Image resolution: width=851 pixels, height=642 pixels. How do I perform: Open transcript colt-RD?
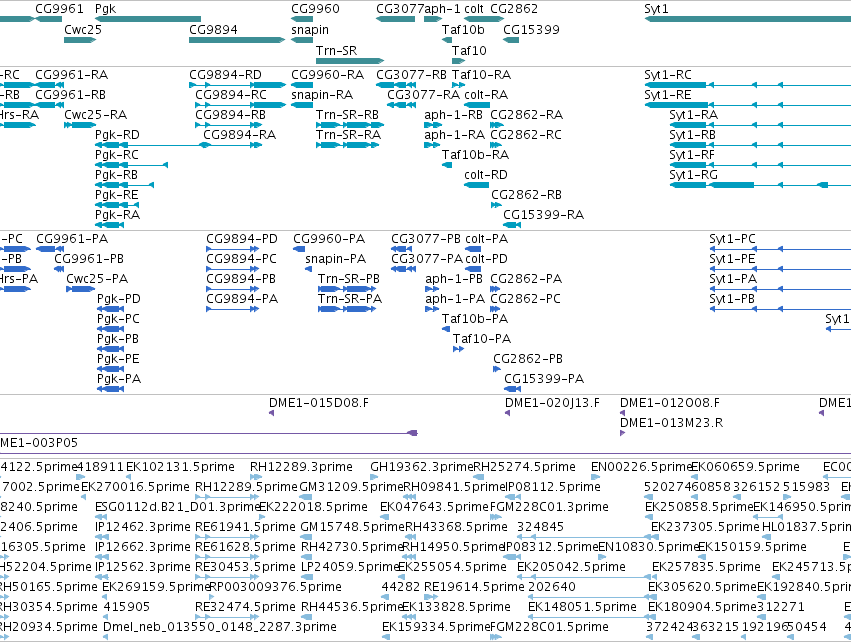tap(486, 175)
